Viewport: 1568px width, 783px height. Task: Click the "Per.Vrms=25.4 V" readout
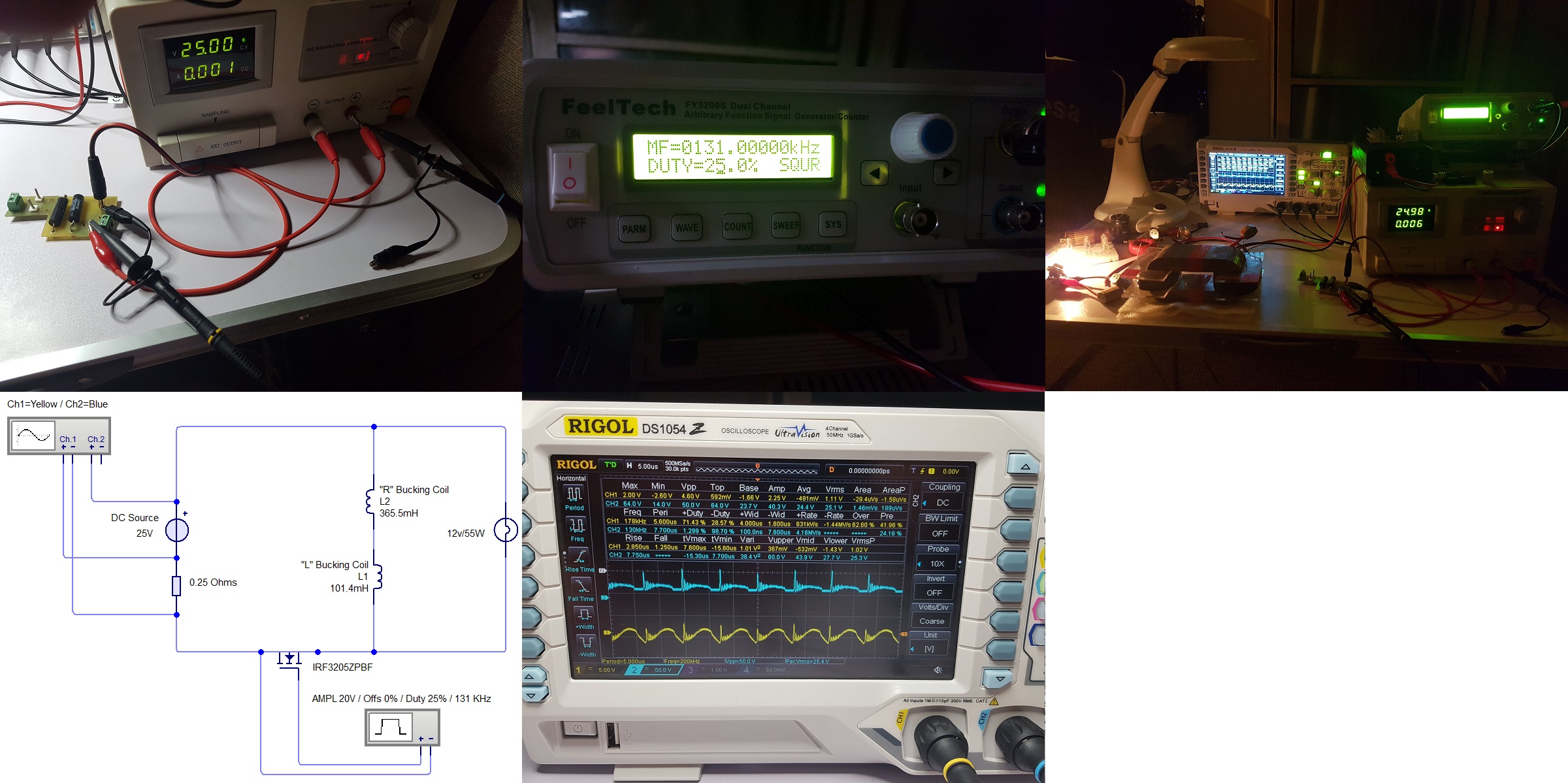(808, 662)
